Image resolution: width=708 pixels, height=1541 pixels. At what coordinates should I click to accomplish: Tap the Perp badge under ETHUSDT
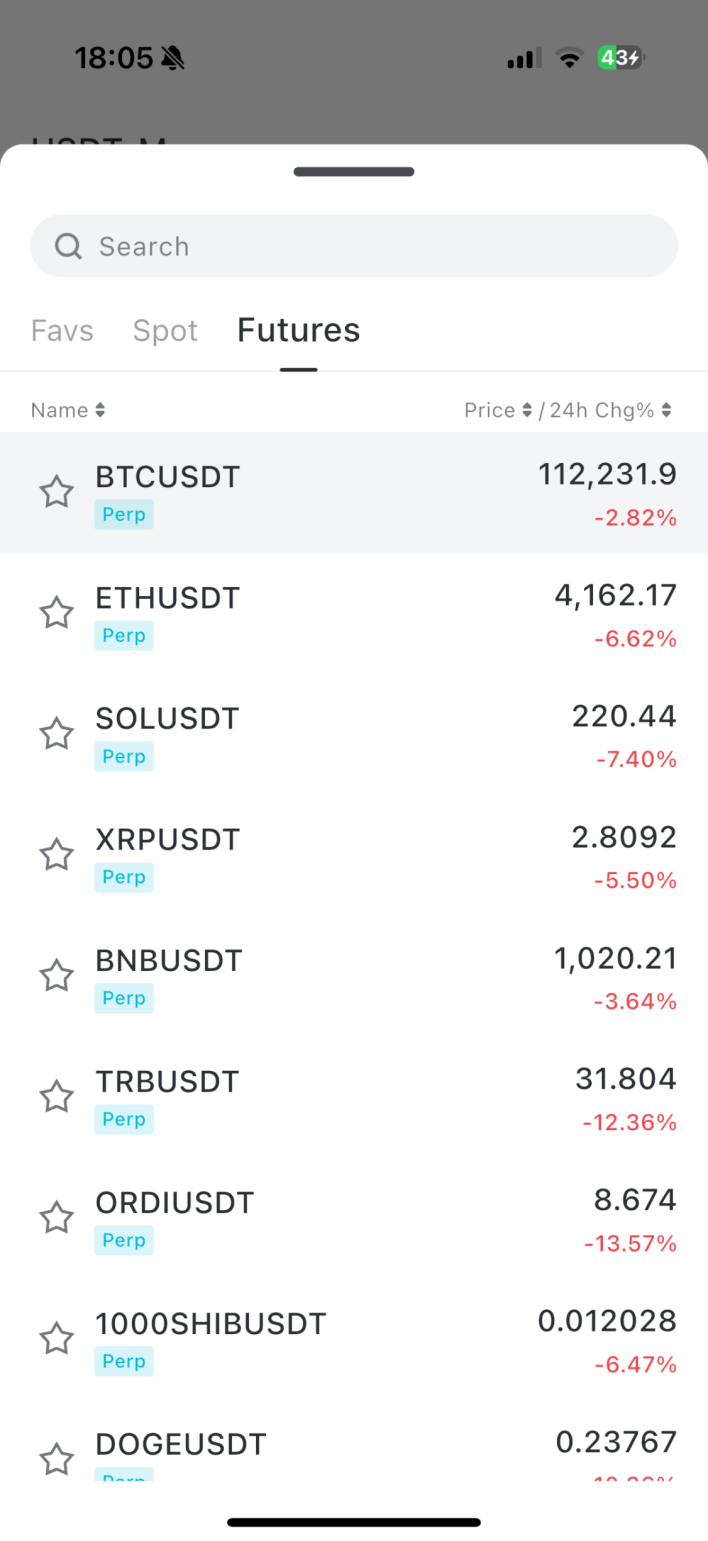tap(123, 635)
